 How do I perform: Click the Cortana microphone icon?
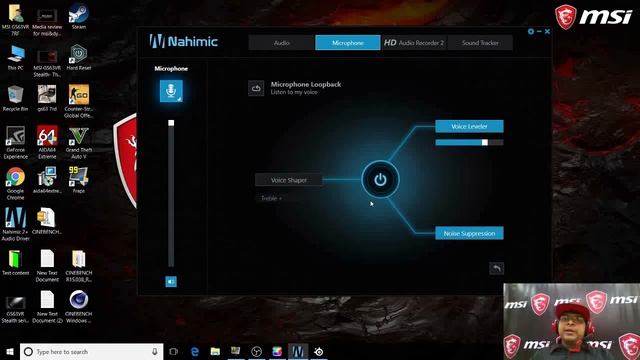155,351
